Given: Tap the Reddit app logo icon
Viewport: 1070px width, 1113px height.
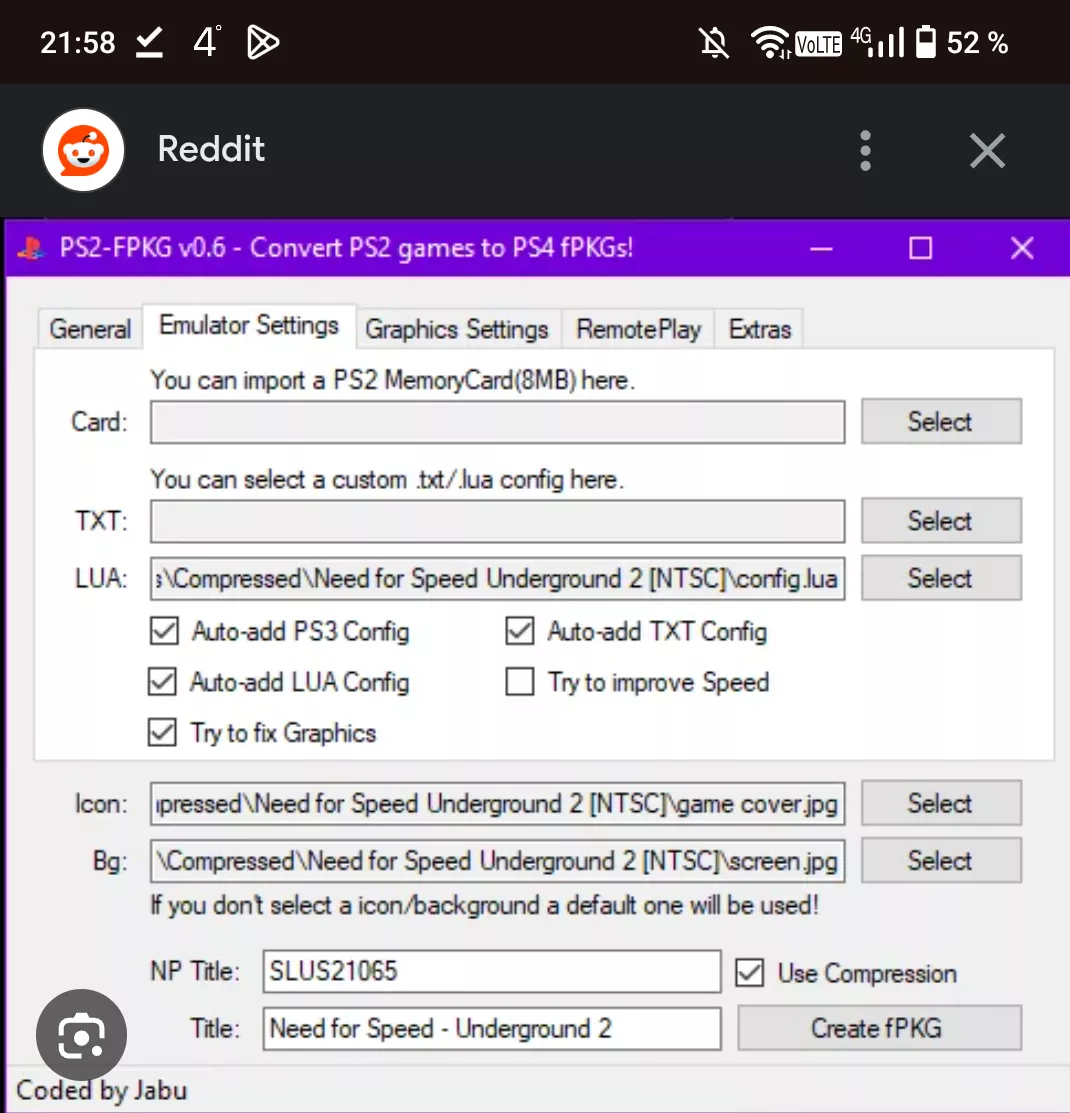Looking at the screenshot, I should pyautogui.click(x=83, y=150).
